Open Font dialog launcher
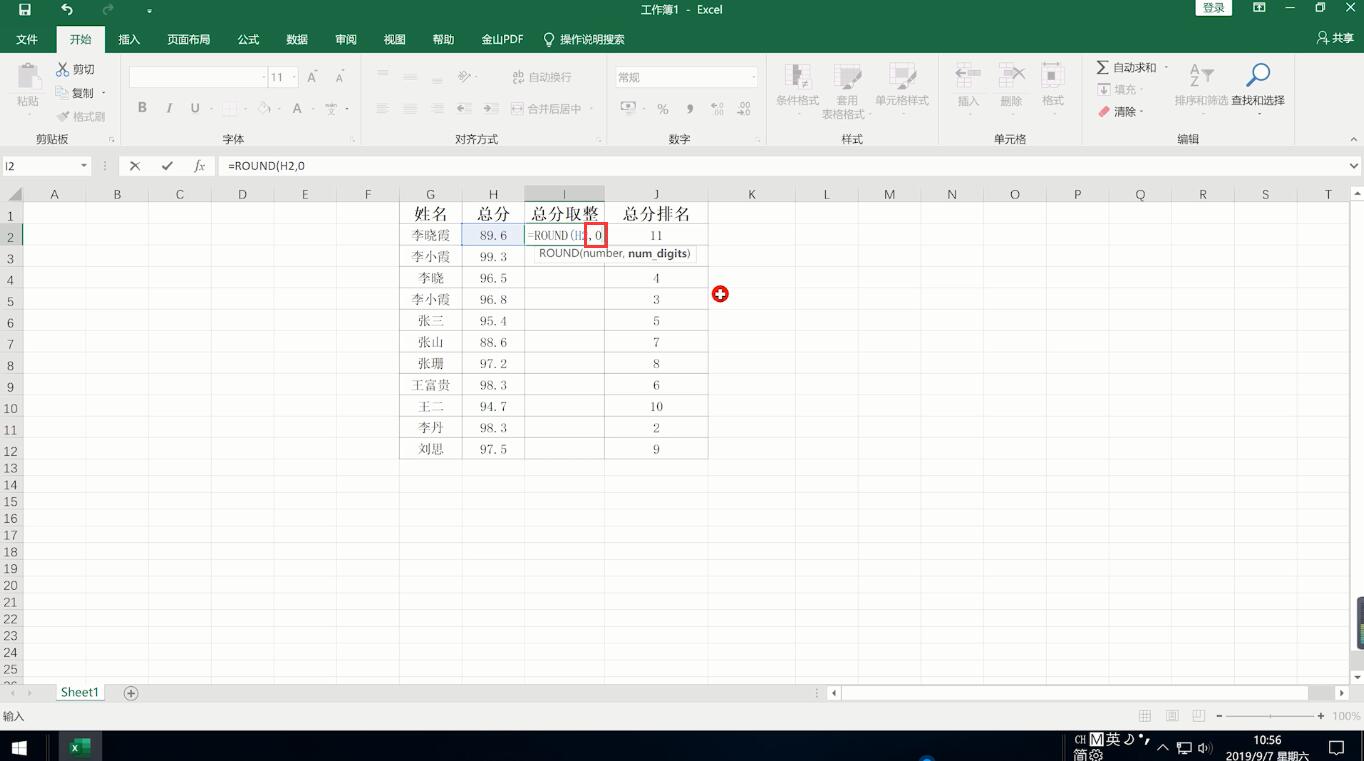Viewport: 1364px width, 761px height. [352, 140]
